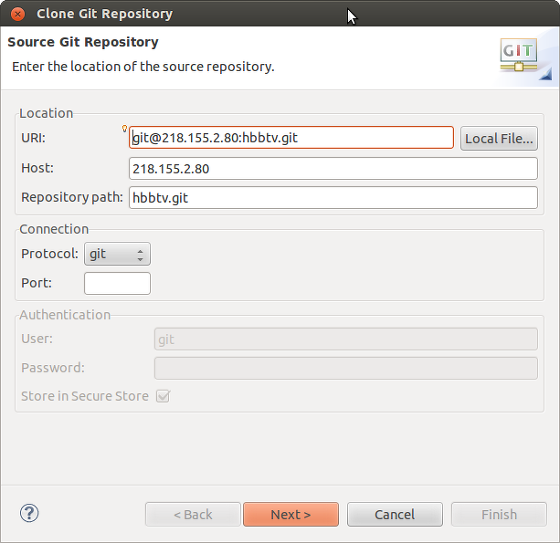Image resolution: width=560 pixels, height=543 pixels.
Task: Click the empty Port field
Action: pyautogui.click(x=117, y=283)
